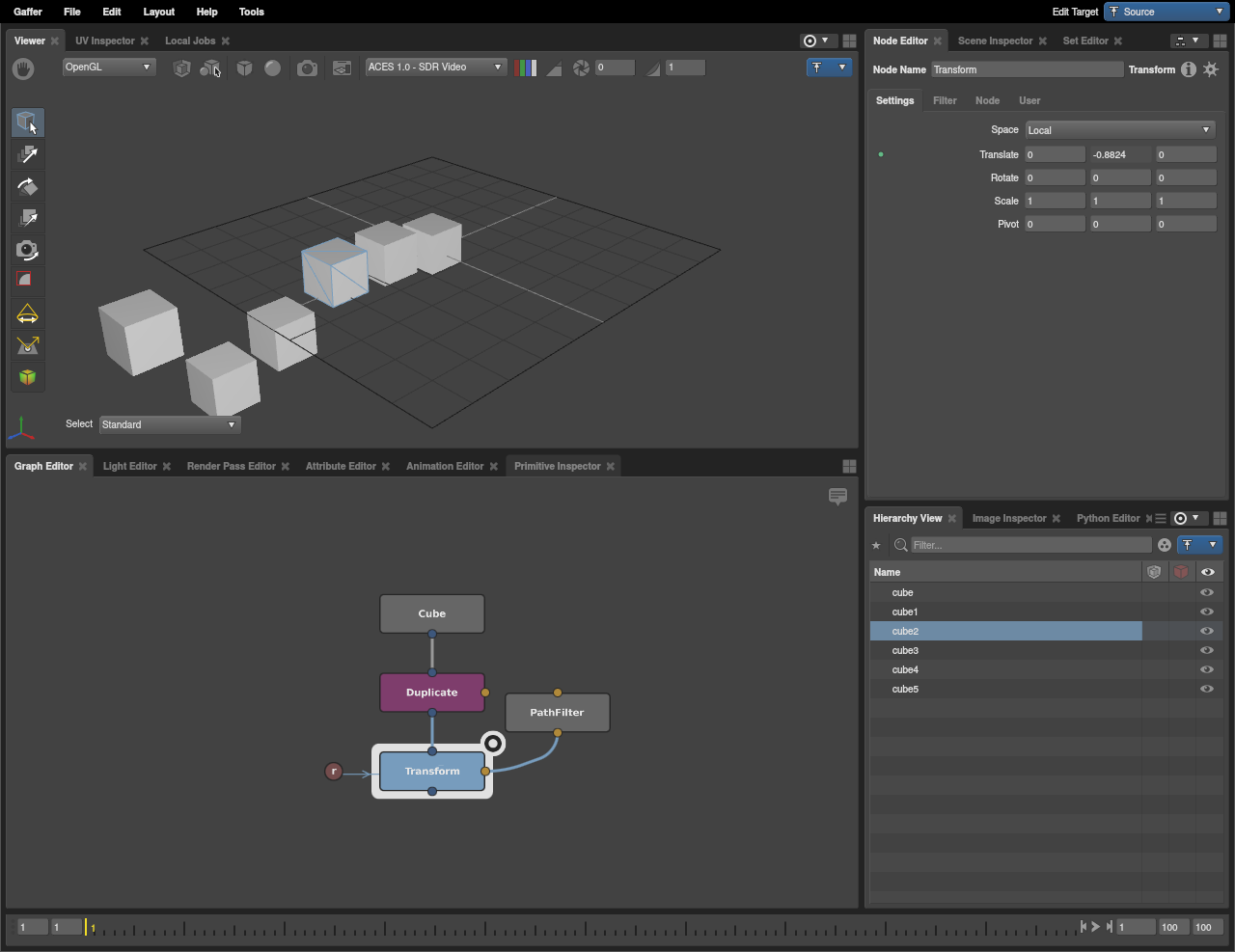Toggle visibility eye for the cube row
The image size is (1235, 952).
[x=1206, y=592]
